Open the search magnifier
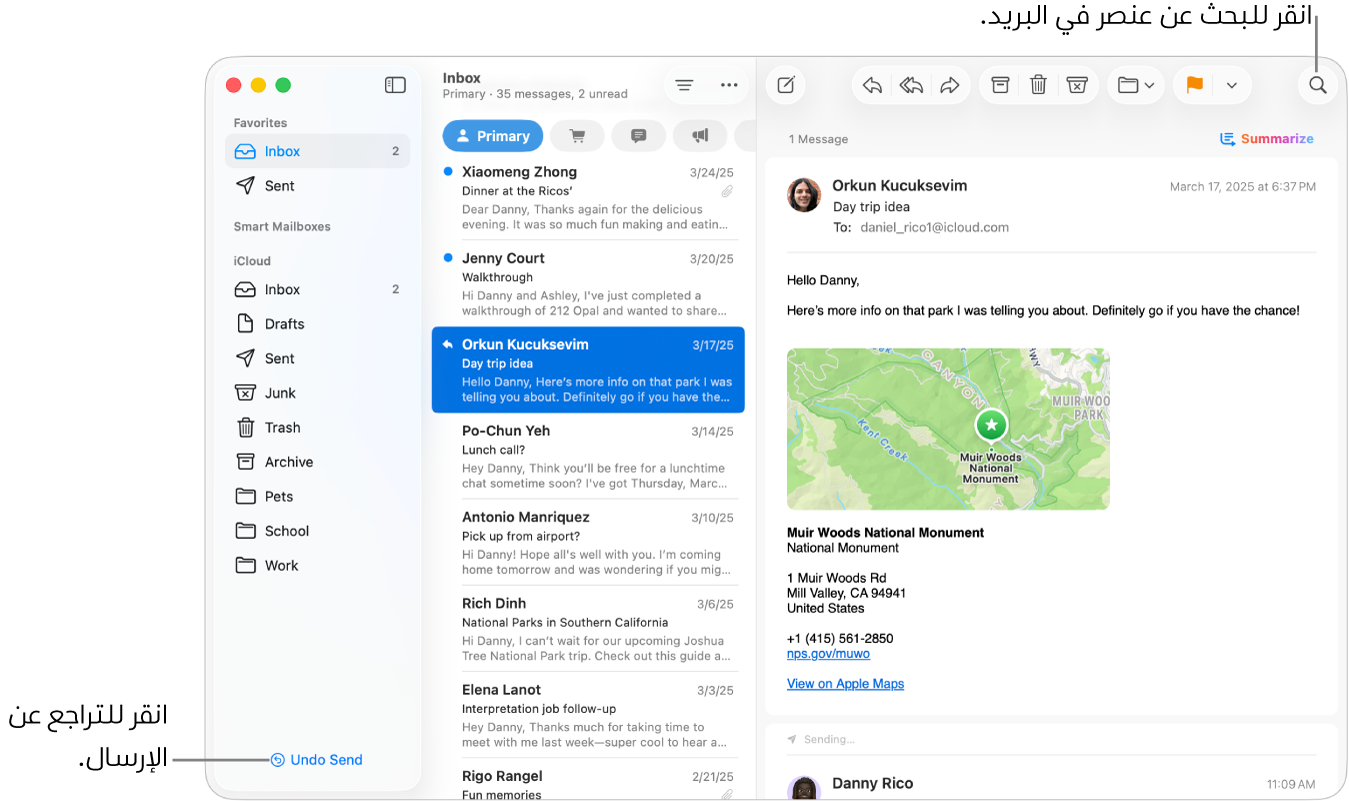Screen dimensions: 1349x801 point(1318,86)
